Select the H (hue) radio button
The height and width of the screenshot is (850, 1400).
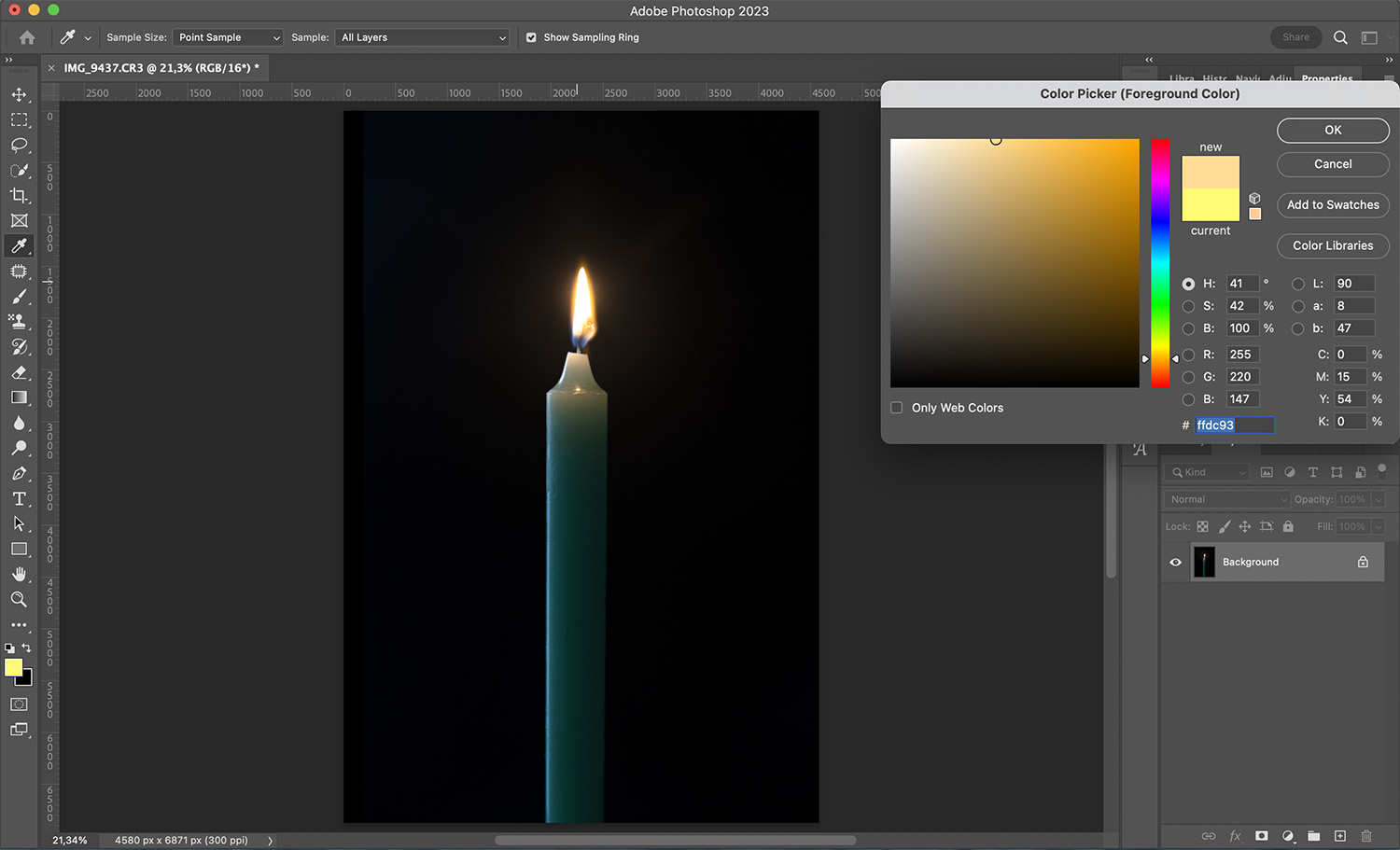[x=1188, y=284]
